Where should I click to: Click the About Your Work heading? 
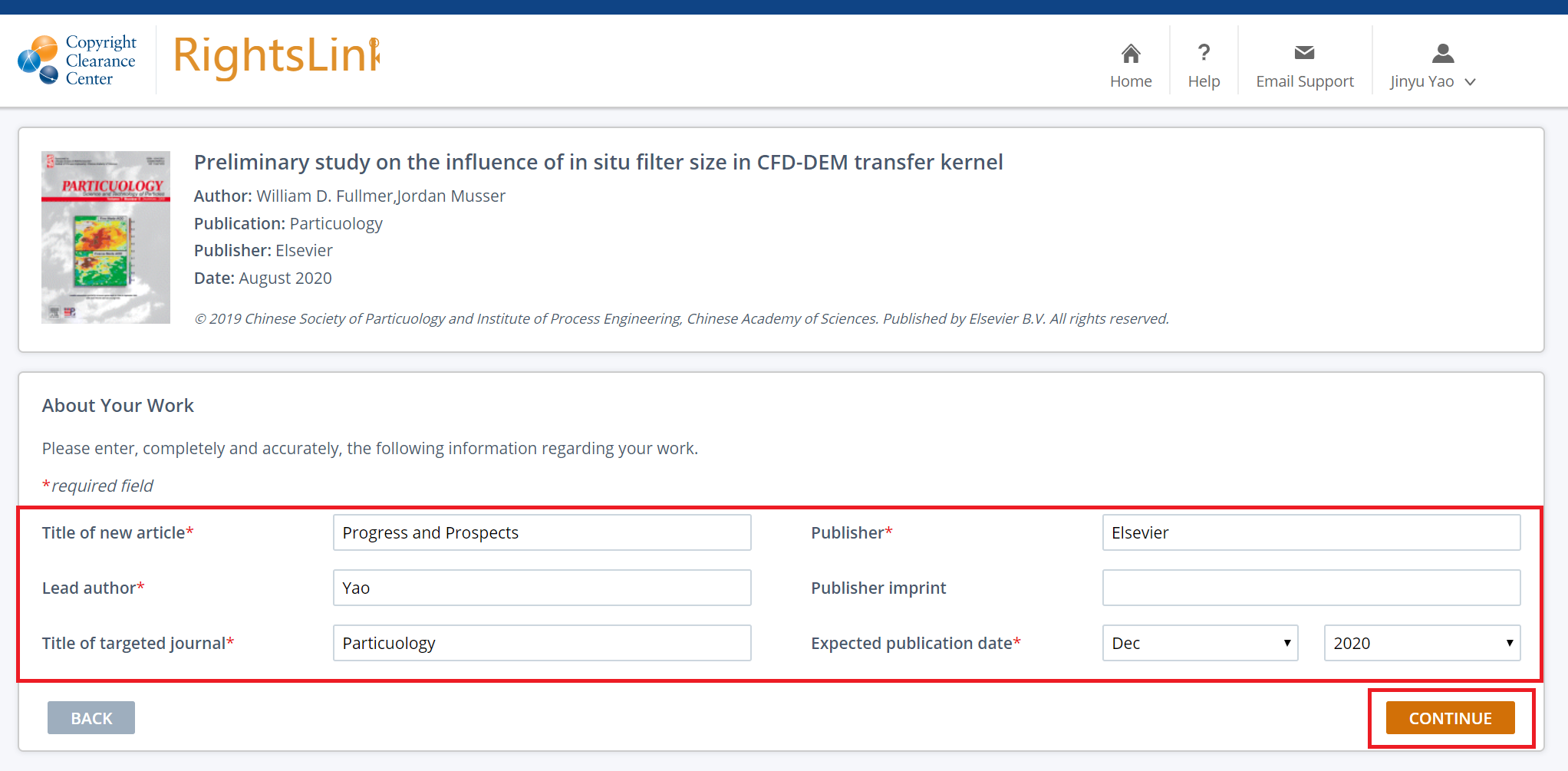click(x=118, y=406)
